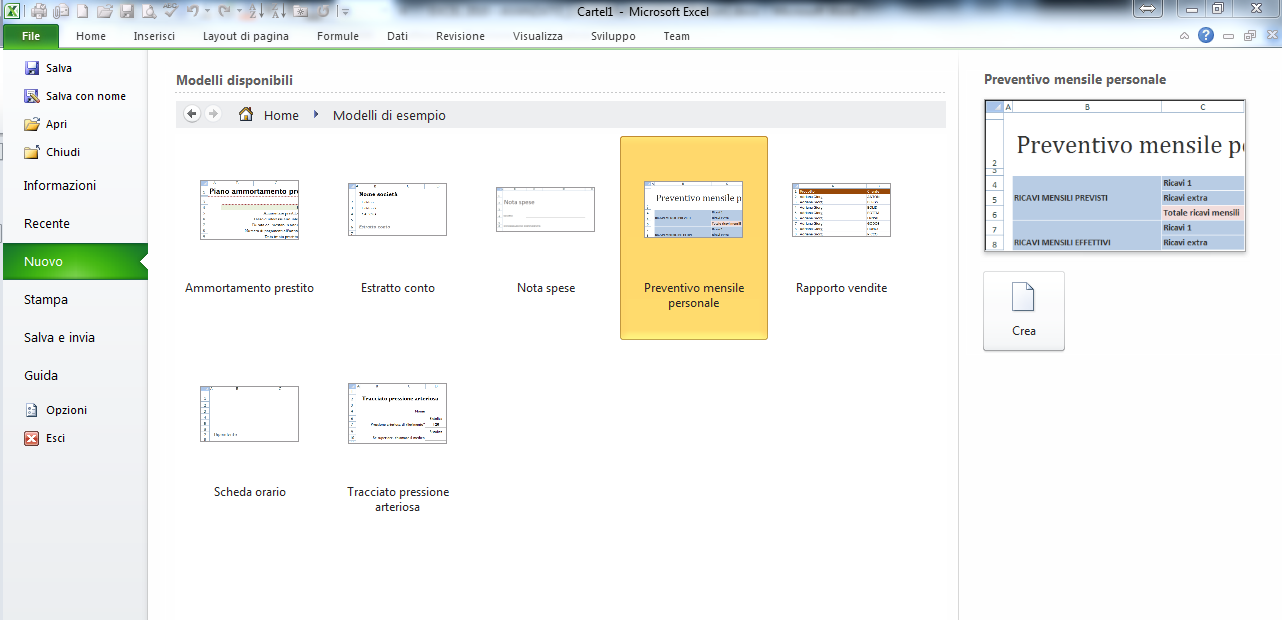Click the Excel application icon in title bar

tap(12, 11)
